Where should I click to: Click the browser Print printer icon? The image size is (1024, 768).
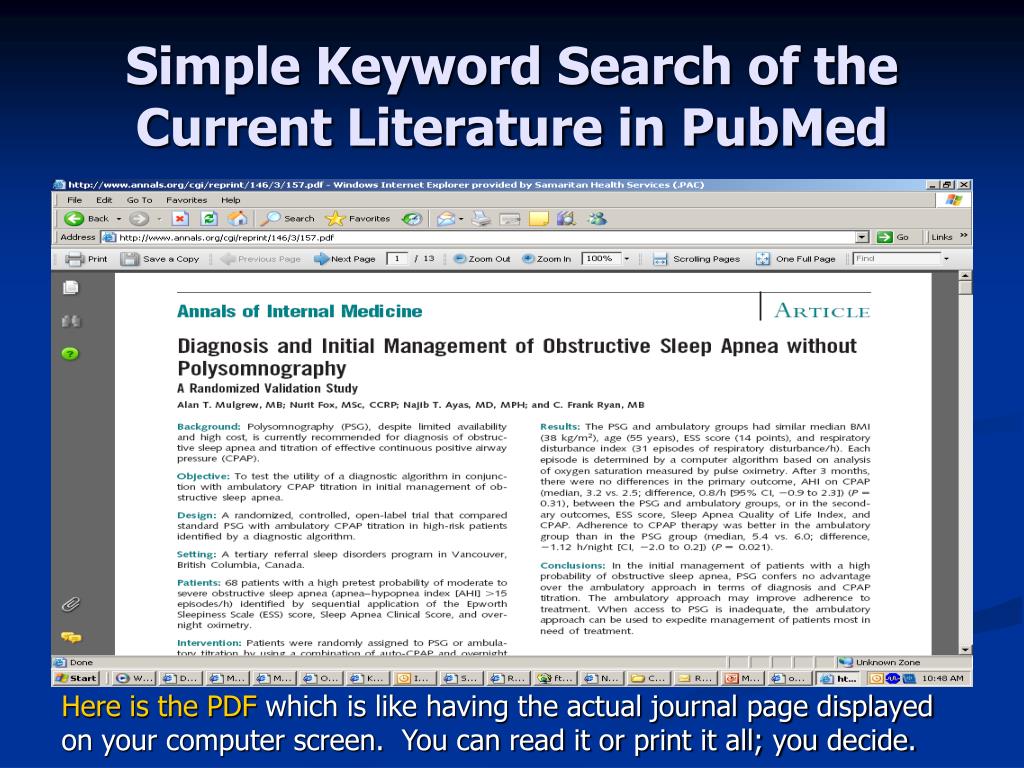tap(481, 219)
